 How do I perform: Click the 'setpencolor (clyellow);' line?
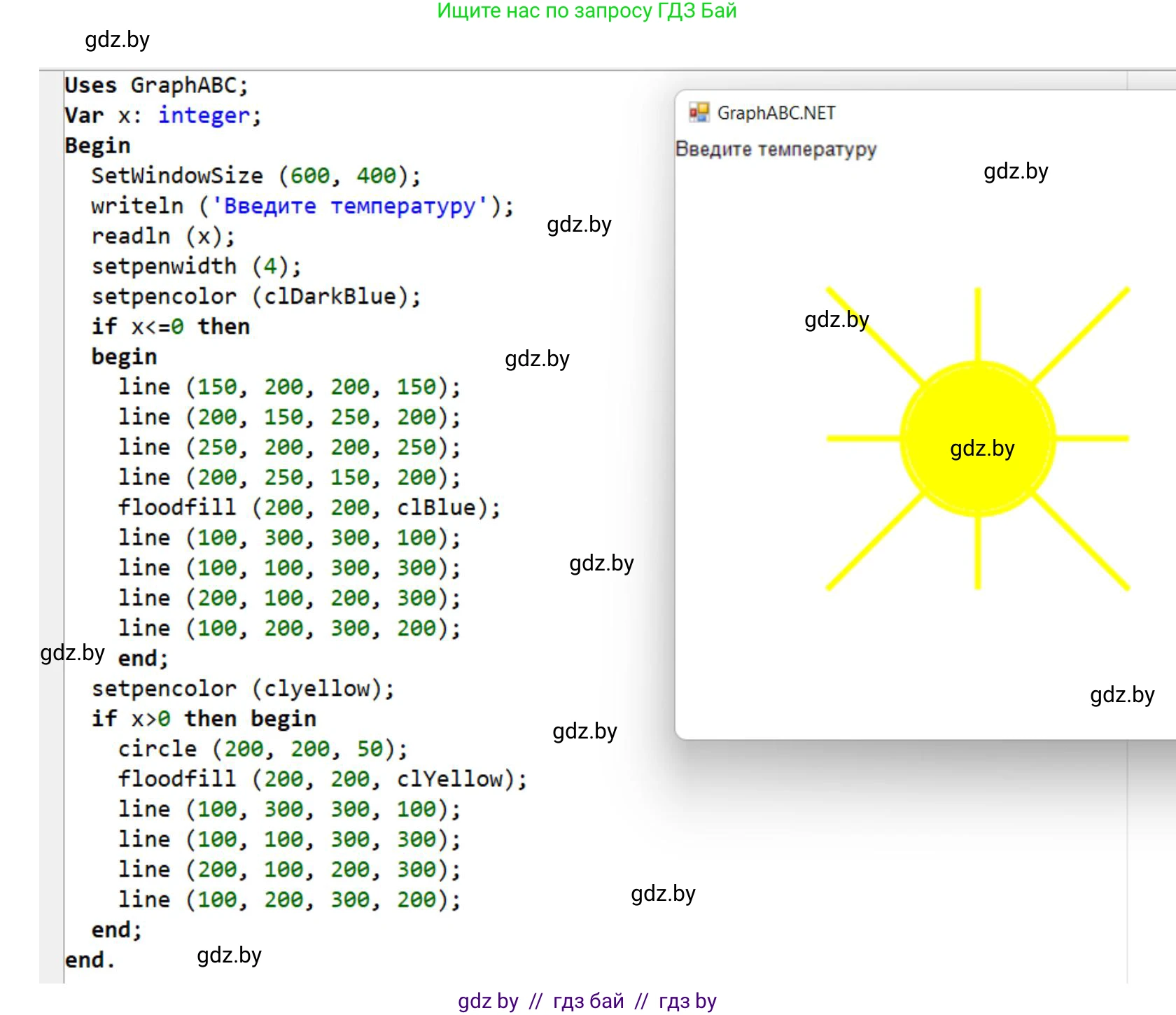243,689
